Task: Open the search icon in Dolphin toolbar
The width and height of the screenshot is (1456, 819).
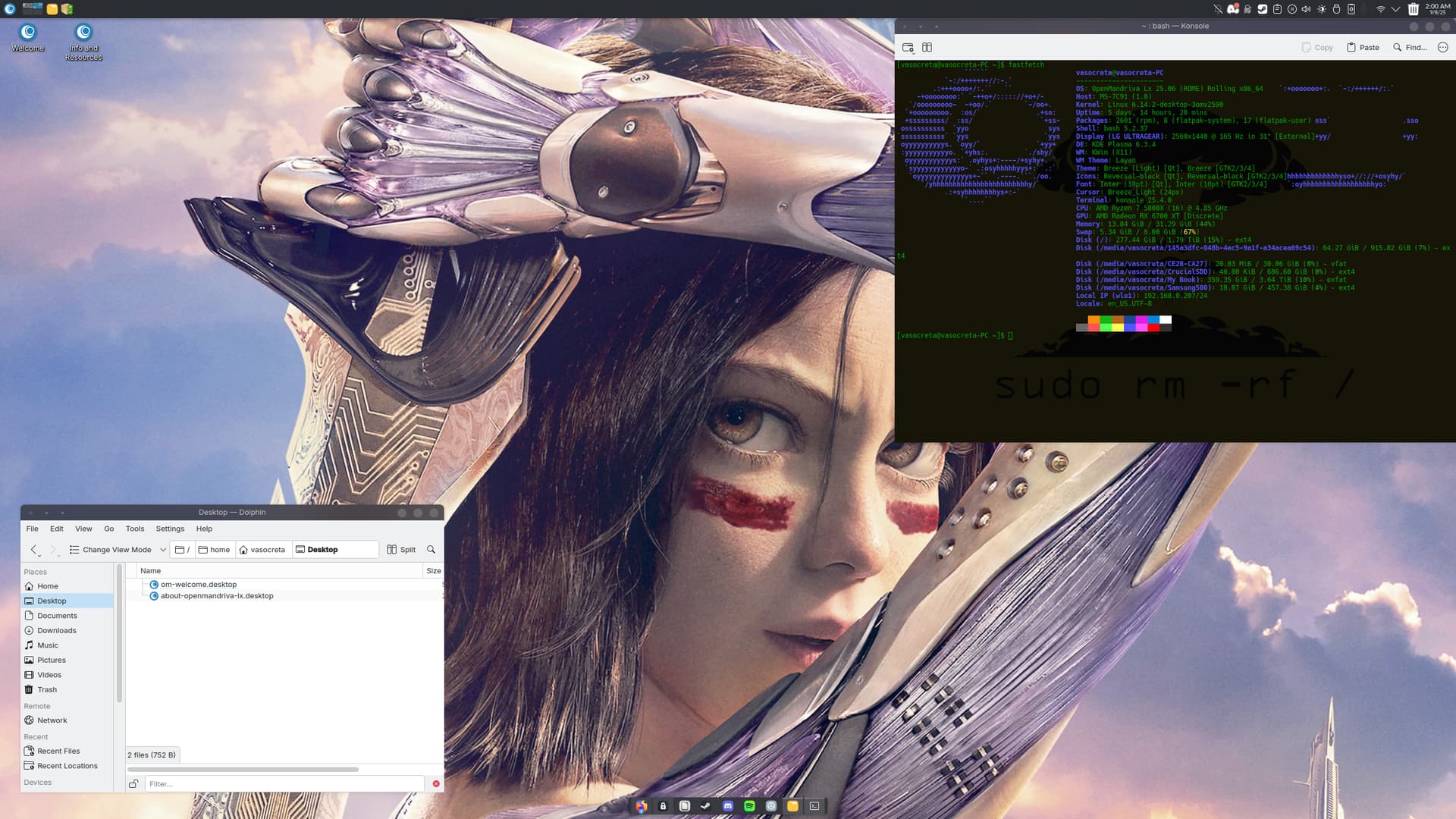Action: click(431, 550)
